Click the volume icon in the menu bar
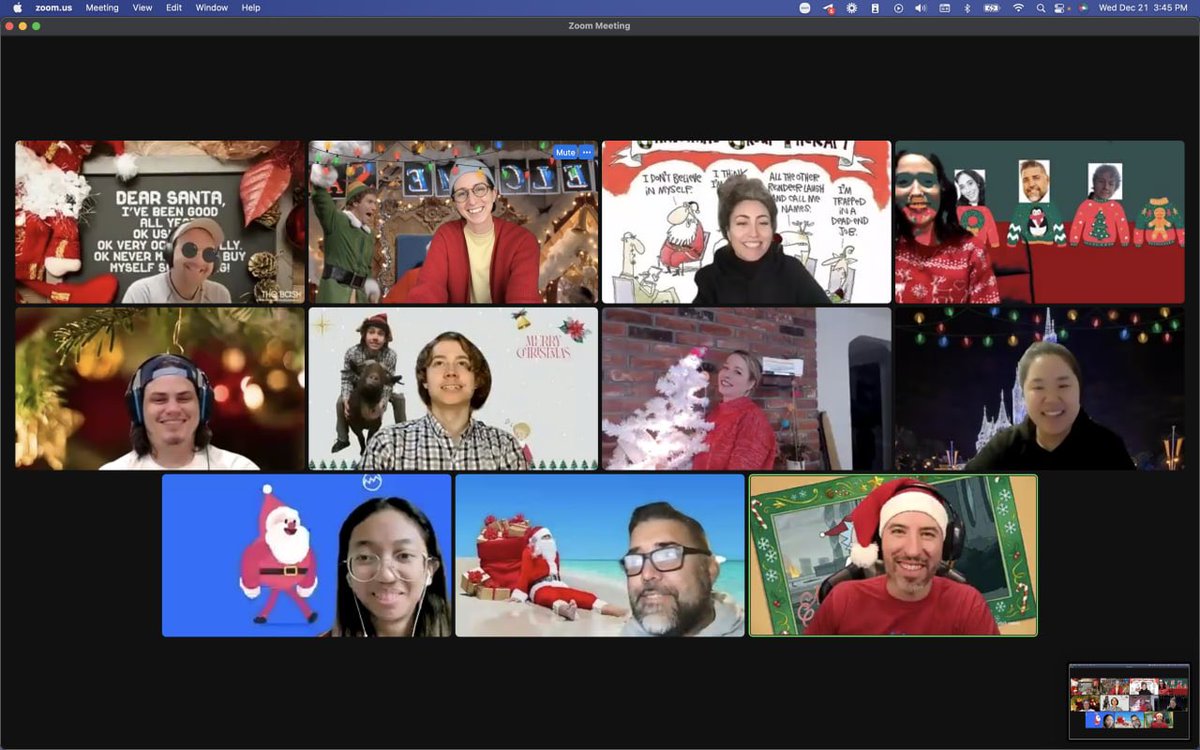Screen dimensions: 1200x750 920,8
